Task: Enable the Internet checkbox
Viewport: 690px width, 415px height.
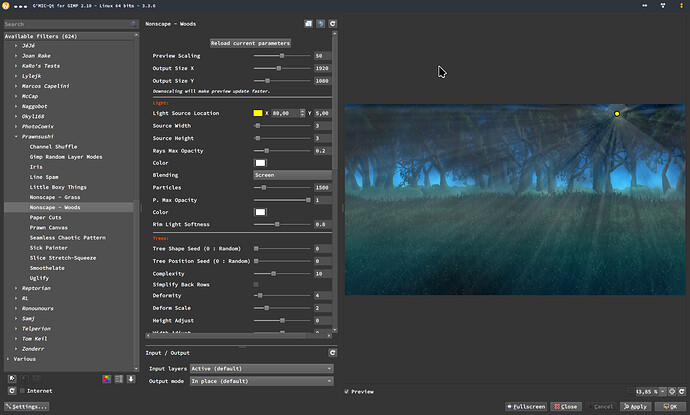Action: coord(22,391)
